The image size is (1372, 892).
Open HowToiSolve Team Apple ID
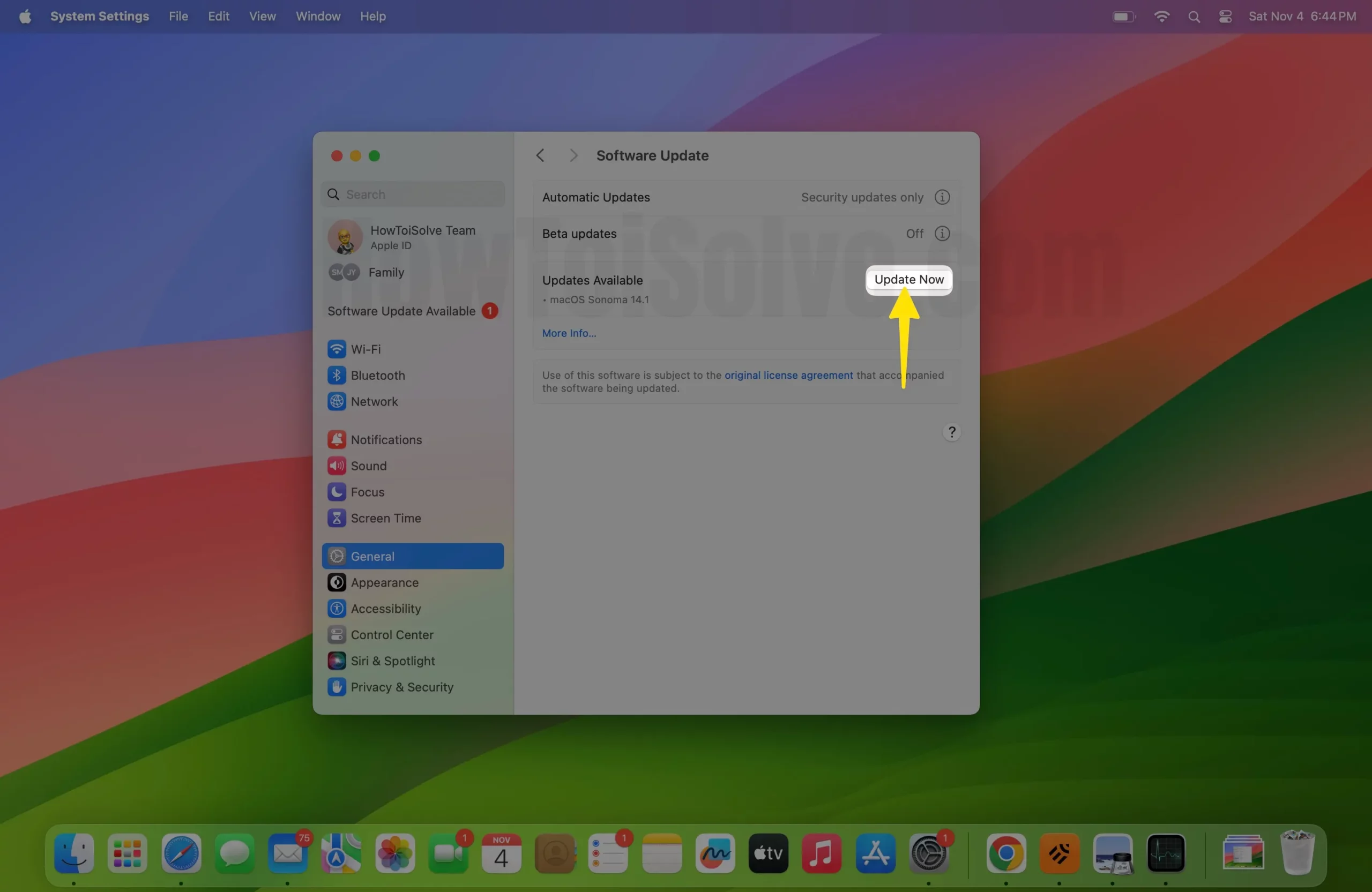[x=413, y=237]
